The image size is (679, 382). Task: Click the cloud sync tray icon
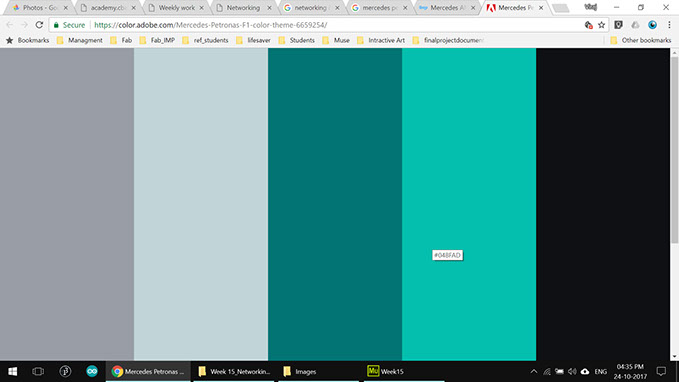(585, 371)
